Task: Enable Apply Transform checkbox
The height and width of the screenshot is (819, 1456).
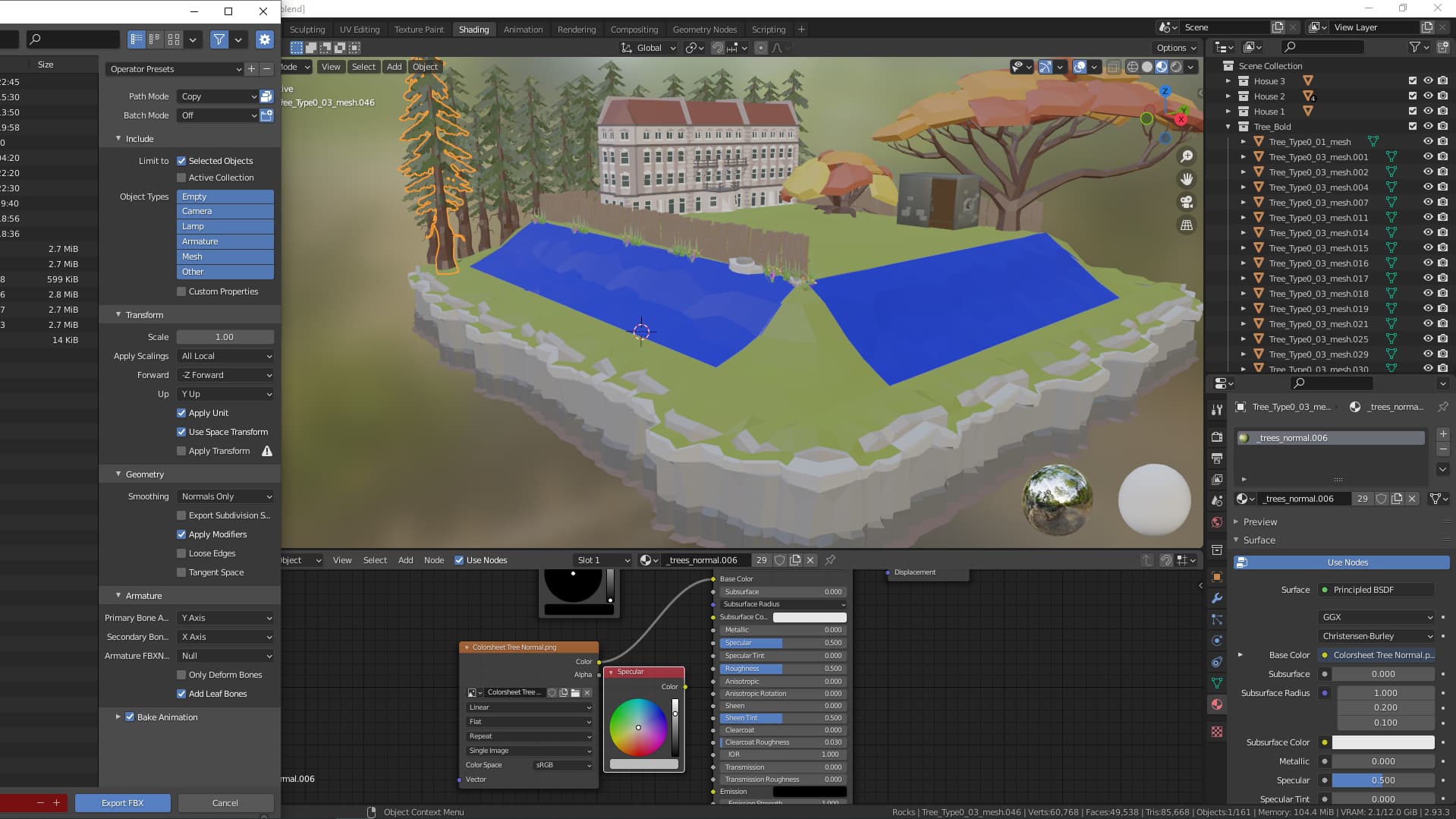Action: point(181,451)
